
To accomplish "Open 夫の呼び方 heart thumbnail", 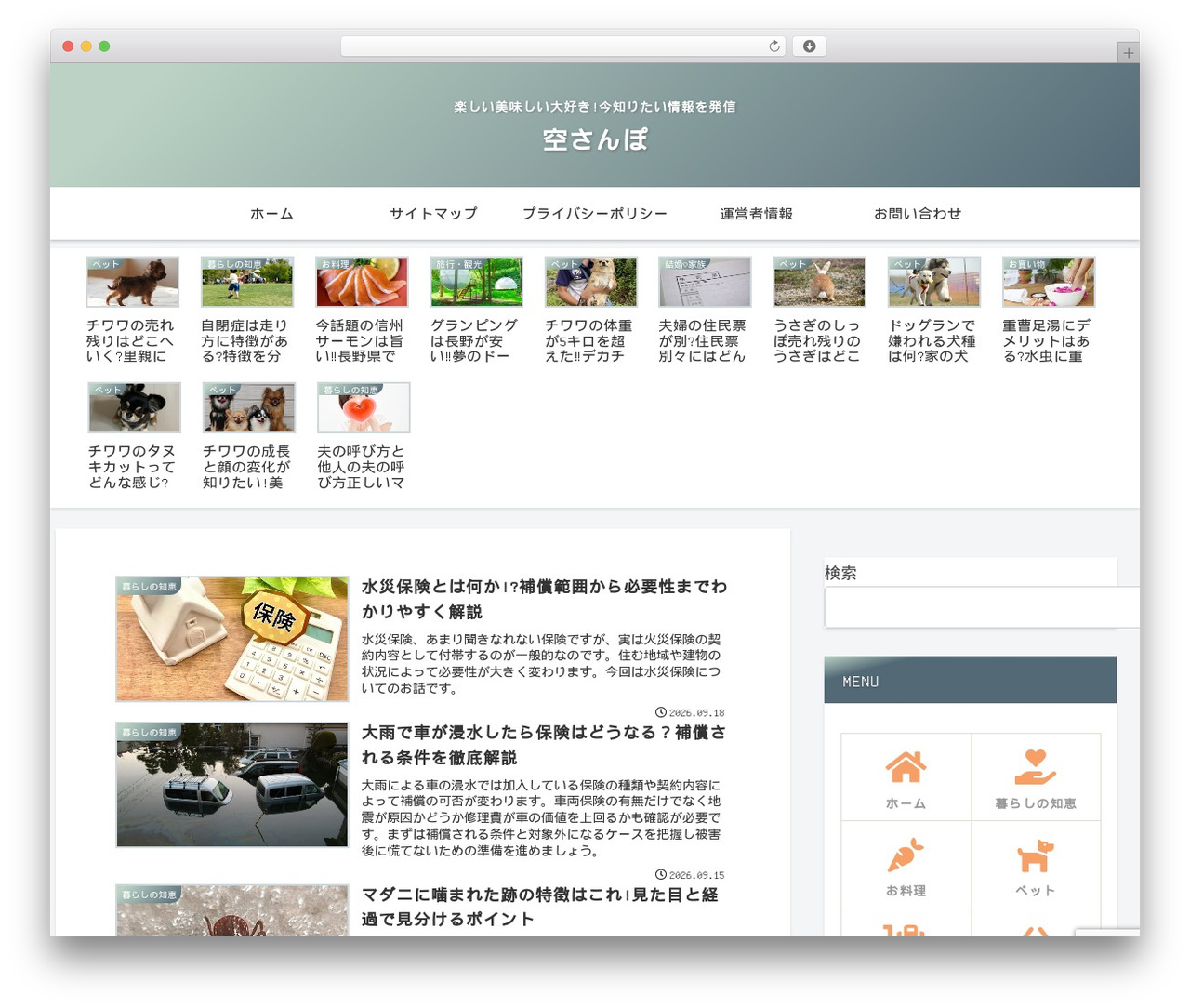I will coord(364,407).
